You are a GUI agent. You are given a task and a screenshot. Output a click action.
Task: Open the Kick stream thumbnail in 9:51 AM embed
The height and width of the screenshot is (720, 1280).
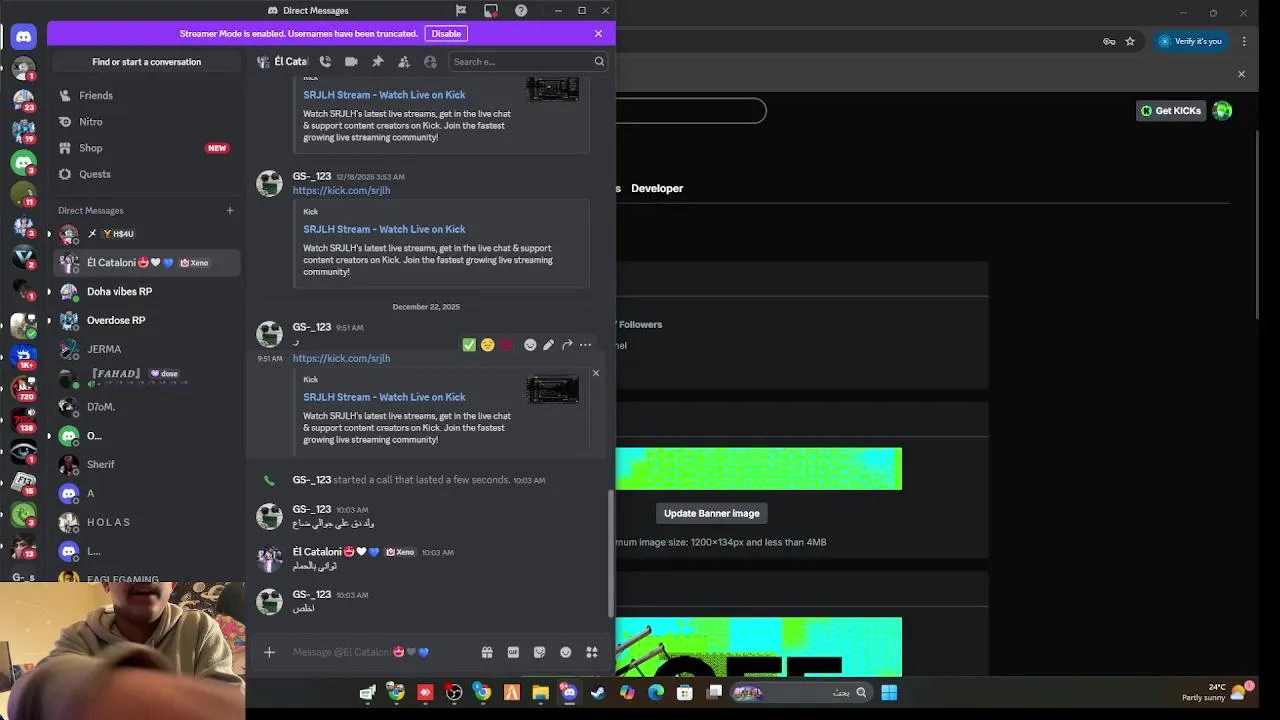(553, 389)
